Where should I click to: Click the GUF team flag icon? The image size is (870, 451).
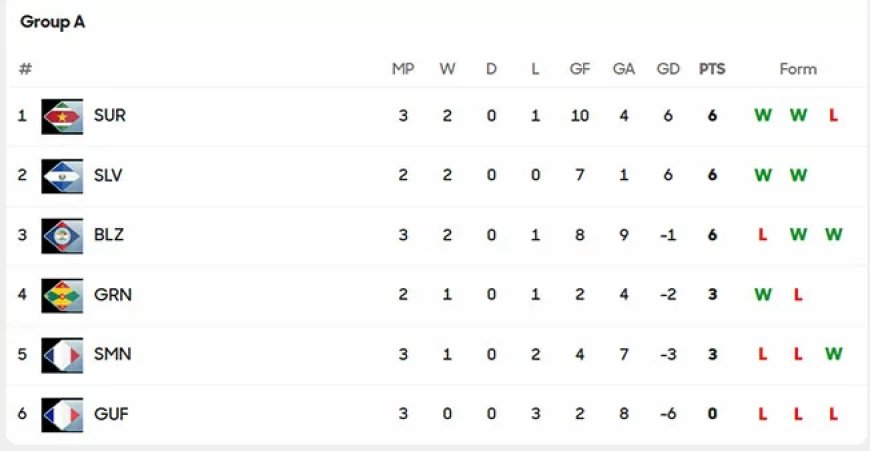pos(62,414)
